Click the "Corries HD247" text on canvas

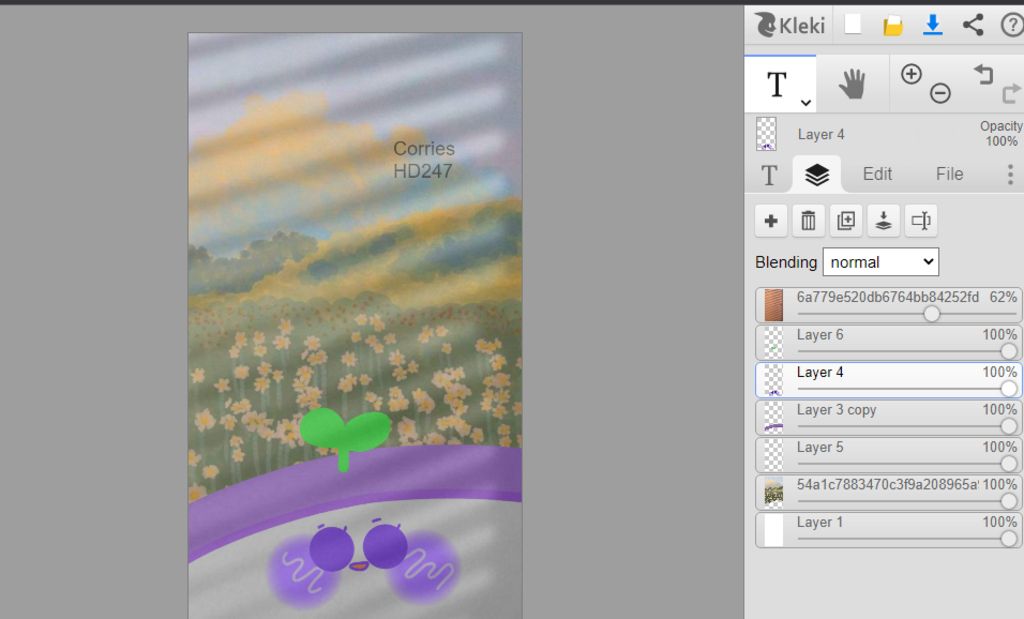(423, 160)
